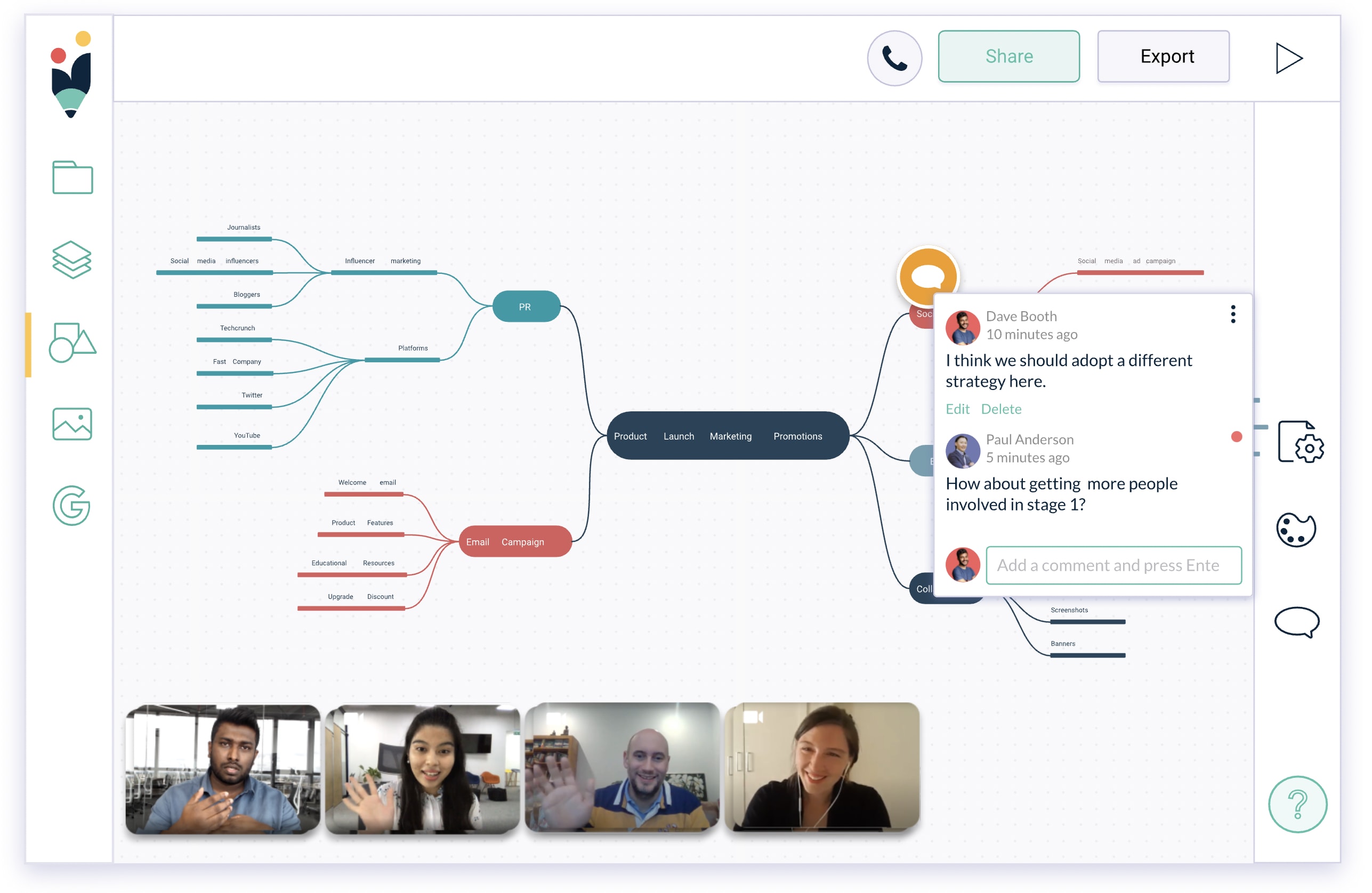The image size is (1372, 893).
Task: Click the Share button
Action: [x=1009, y=56]
